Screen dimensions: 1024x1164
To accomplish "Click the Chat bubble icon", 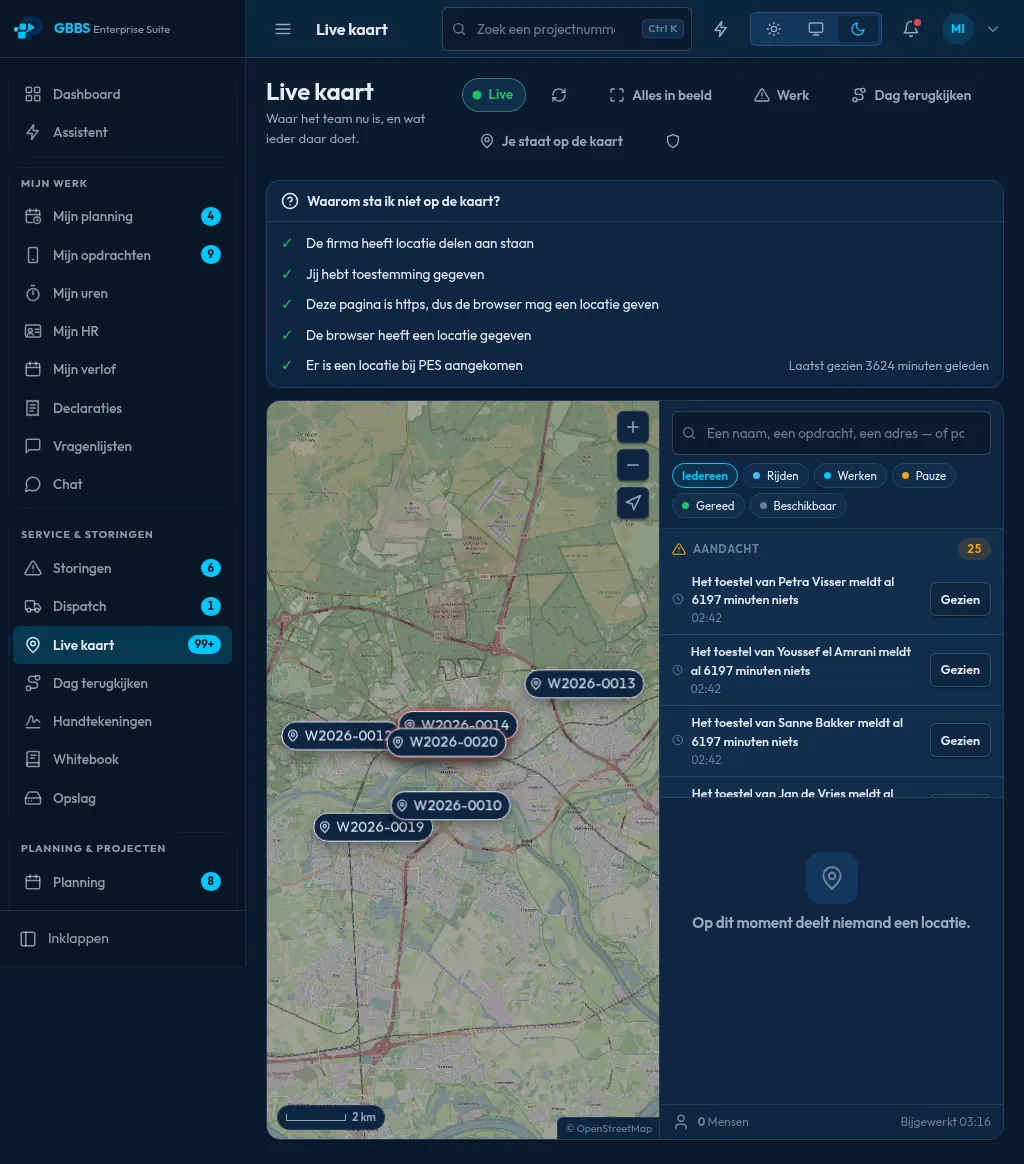I will click(33, 484).
